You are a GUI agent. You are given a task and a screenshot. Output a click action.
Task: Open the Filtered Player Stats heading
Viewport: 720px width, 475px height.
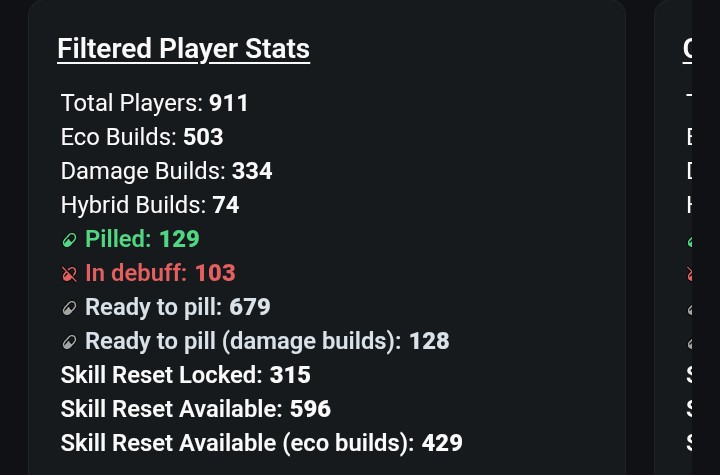[x=184, y=49]
